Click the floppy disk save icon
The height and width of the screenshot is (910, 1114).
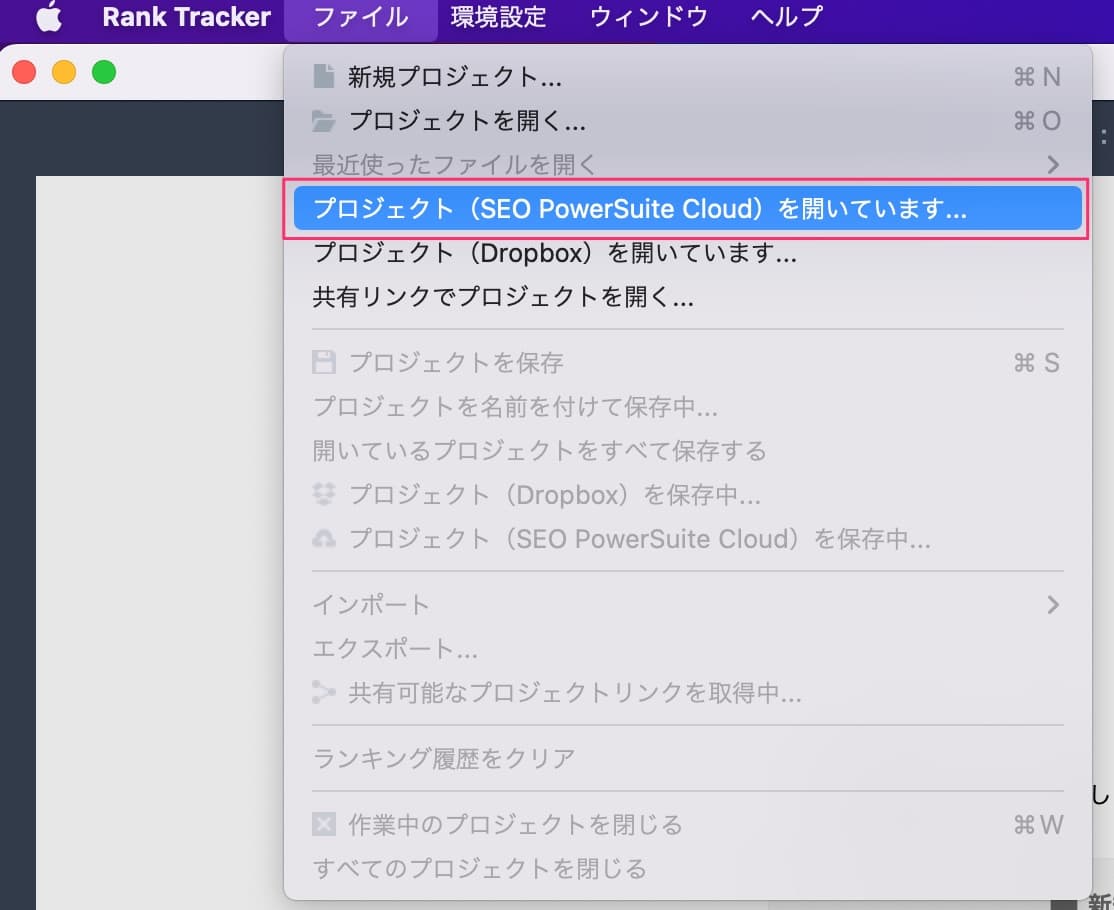(x=324, y=362)
